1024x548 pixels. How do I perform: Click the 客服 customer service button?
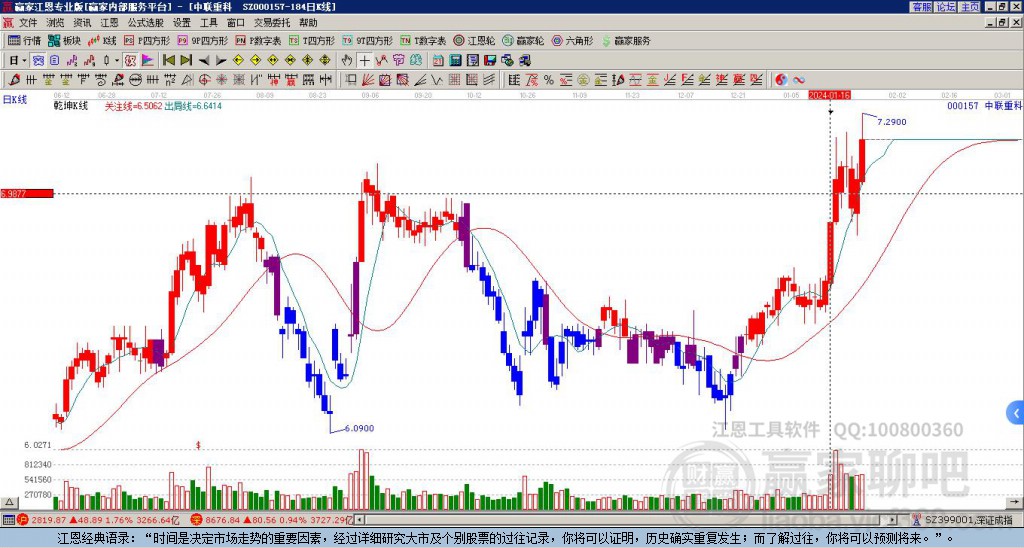(x=922, y=7)
